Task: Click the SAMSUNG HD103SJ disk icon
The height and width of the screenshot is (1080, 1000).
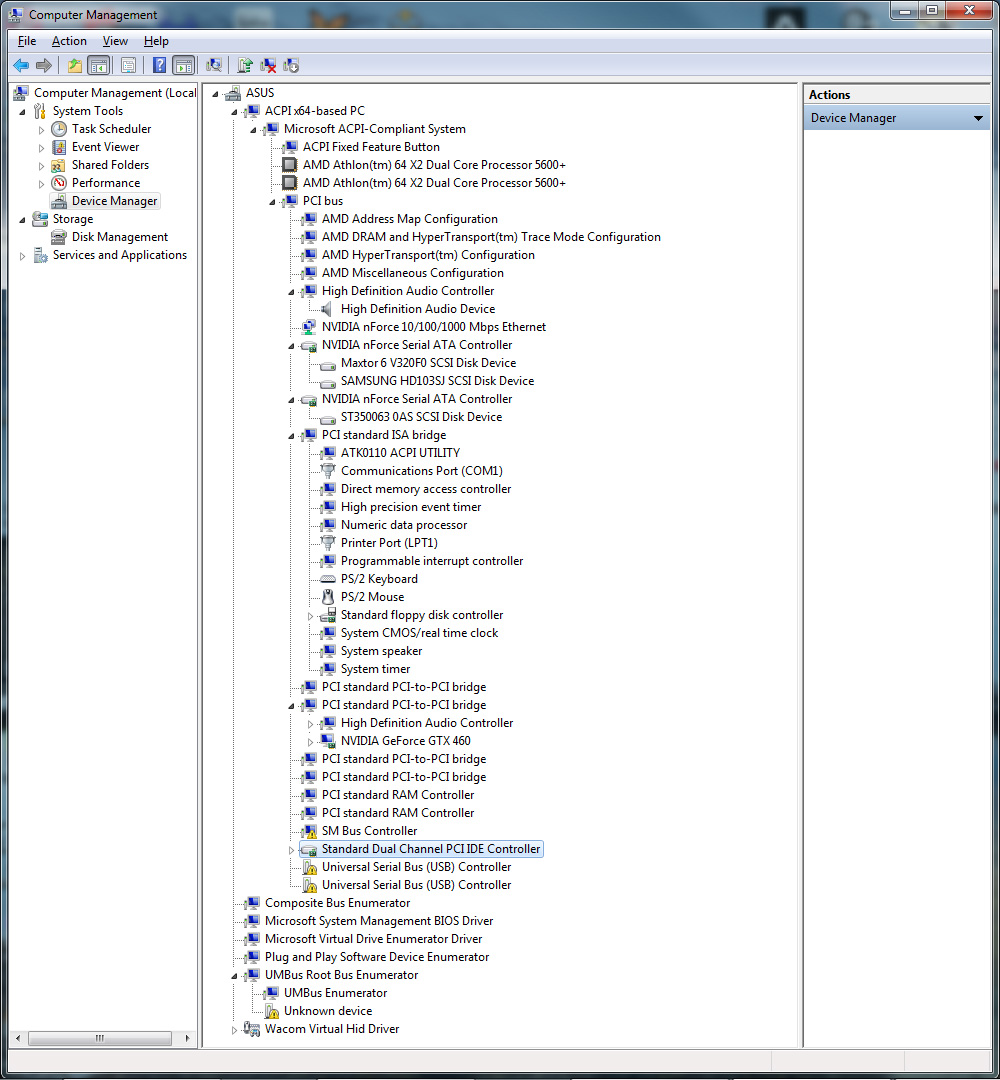Action: click(x=328, y=382)
